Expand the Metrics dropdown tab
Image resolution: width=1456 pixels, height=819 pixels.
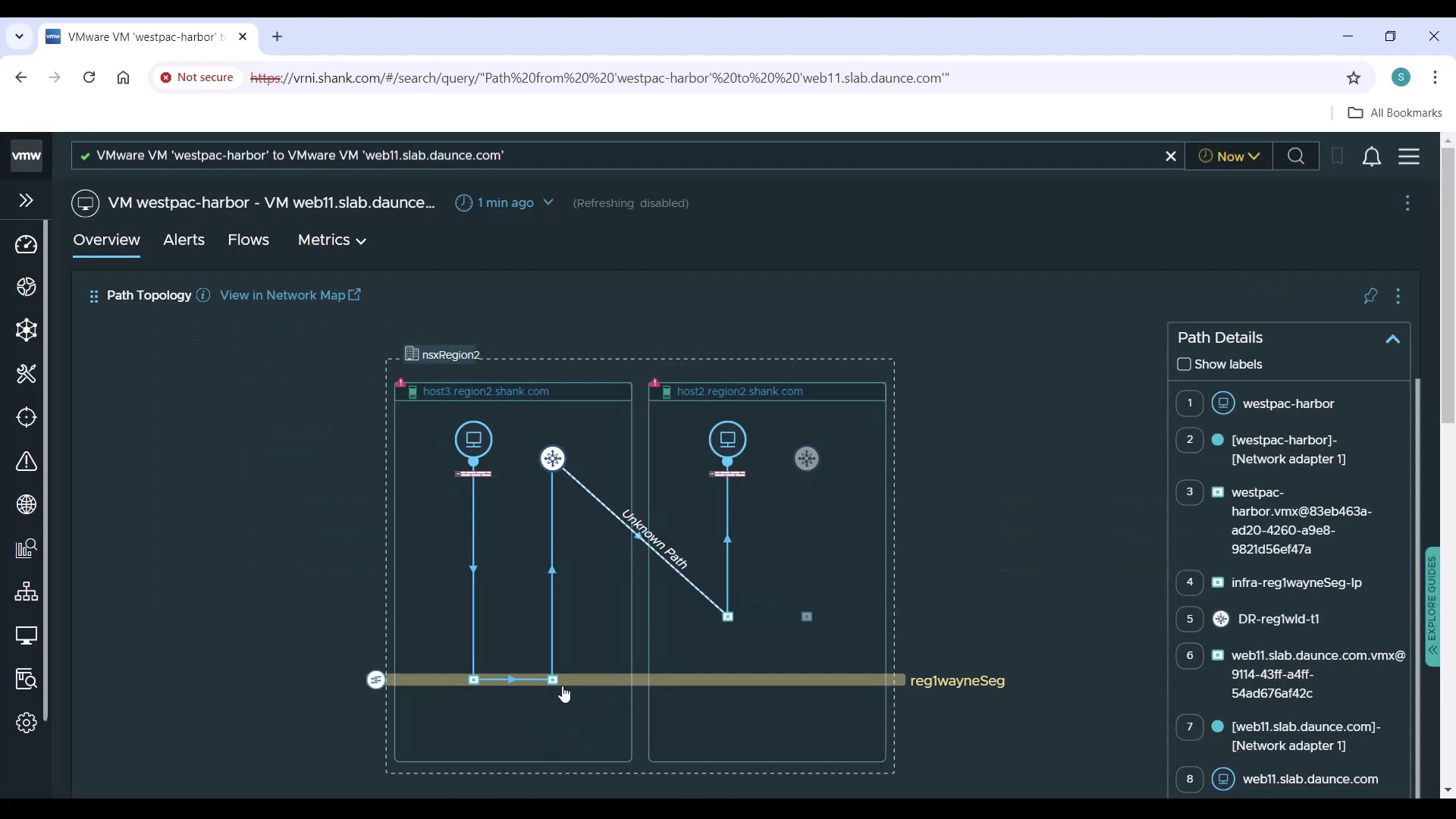click(x=331, y=240)
